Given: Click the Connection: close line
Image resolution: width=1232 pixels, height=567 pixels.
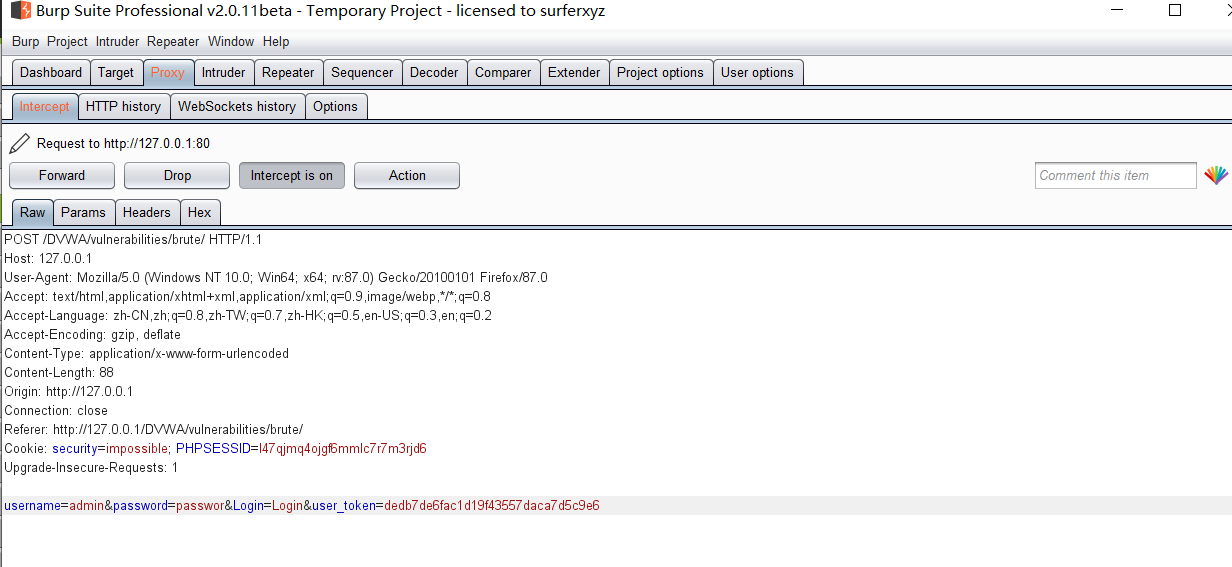Looking at the screenshot, I should click(56, 410).
